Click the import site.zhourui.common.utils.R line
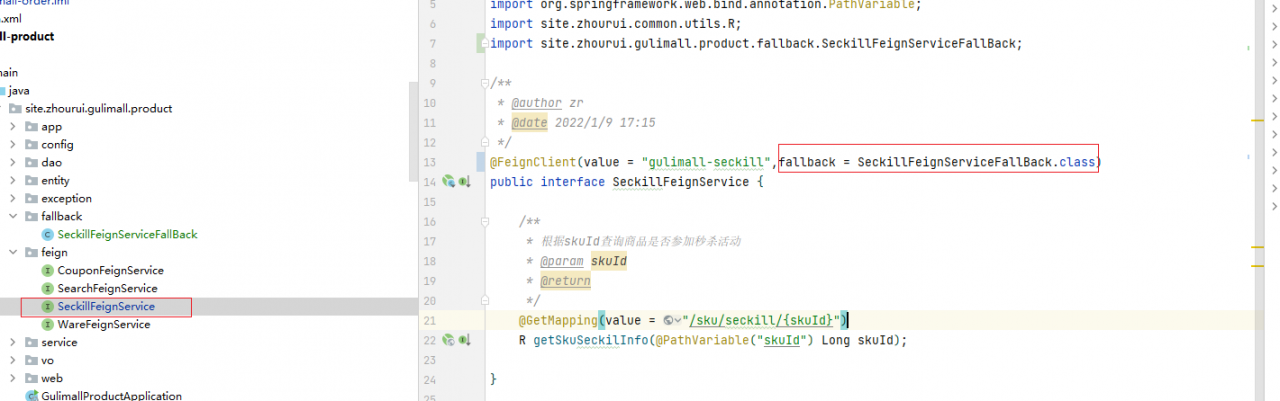This screenshot has height=401, width=1280. (616, 24)
